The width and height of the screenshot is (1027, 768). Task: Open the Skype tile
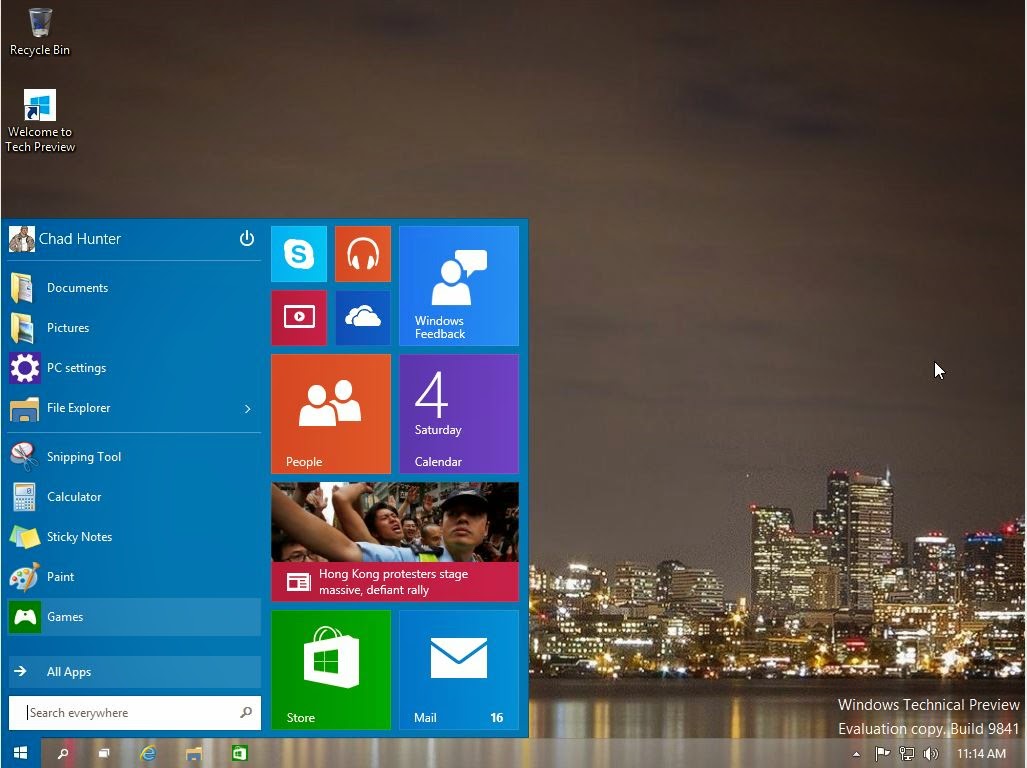[299, 254]
